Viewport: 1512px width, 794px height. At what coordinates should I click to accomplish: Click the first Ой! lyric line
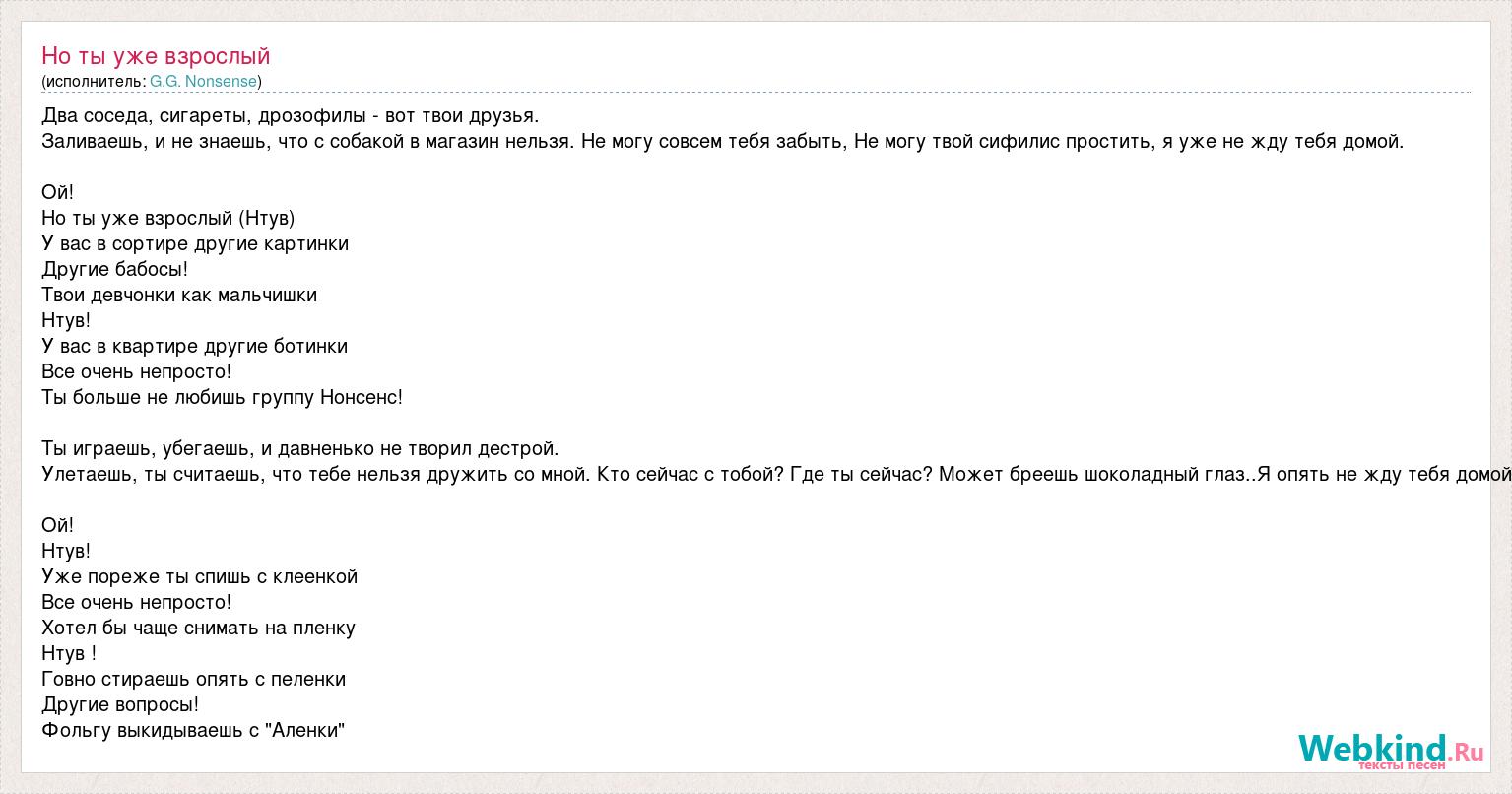point(58,192)
